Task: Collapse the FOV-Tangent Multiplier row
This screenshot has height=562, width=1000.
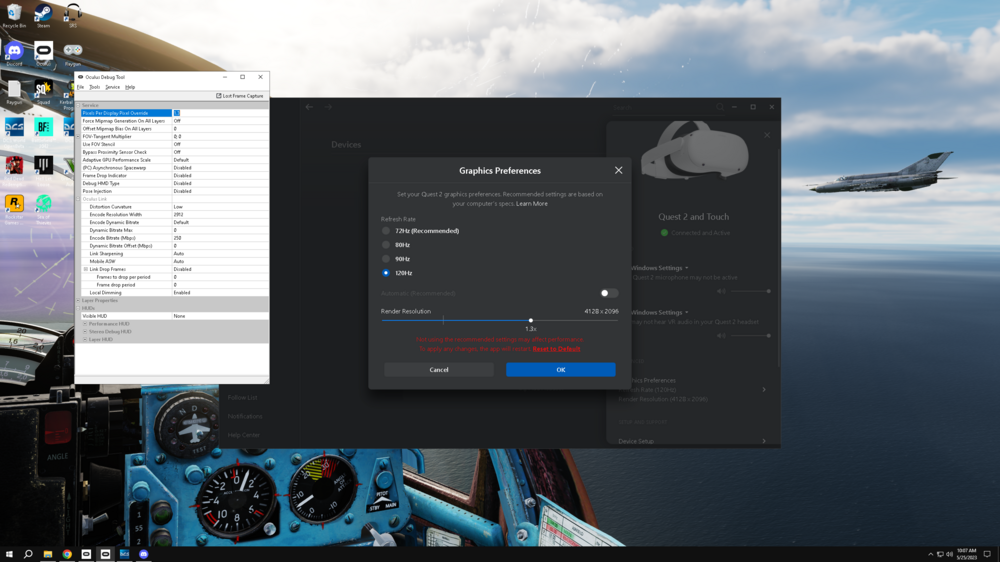Action: point(78,137)
